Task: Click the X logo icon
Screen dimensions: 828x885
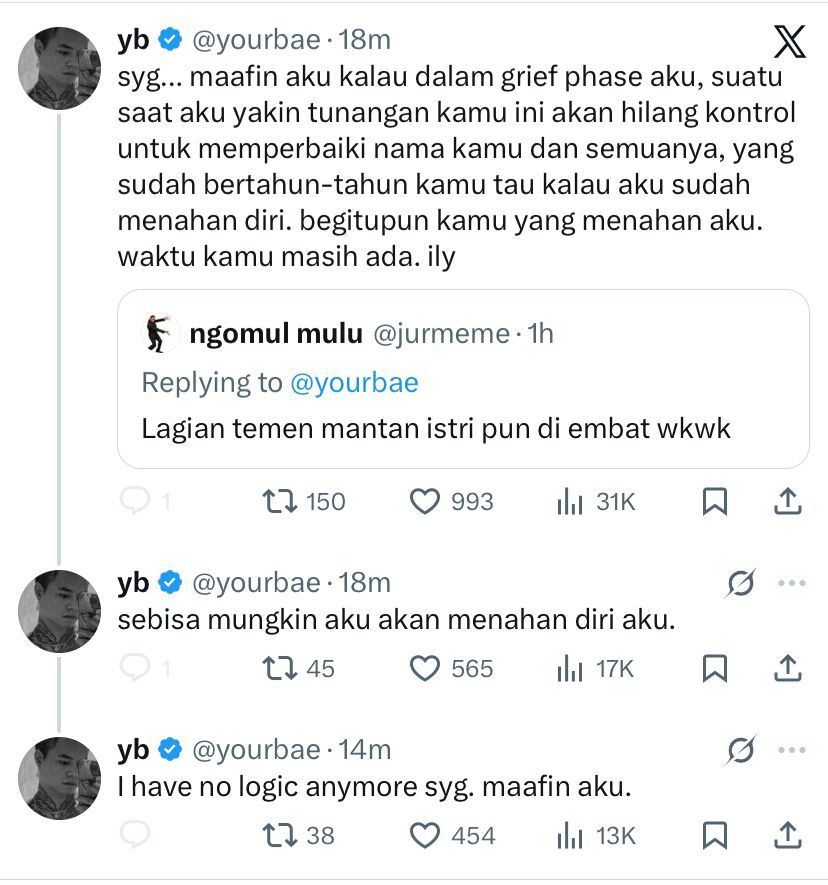Action: [x=789, y=42]
